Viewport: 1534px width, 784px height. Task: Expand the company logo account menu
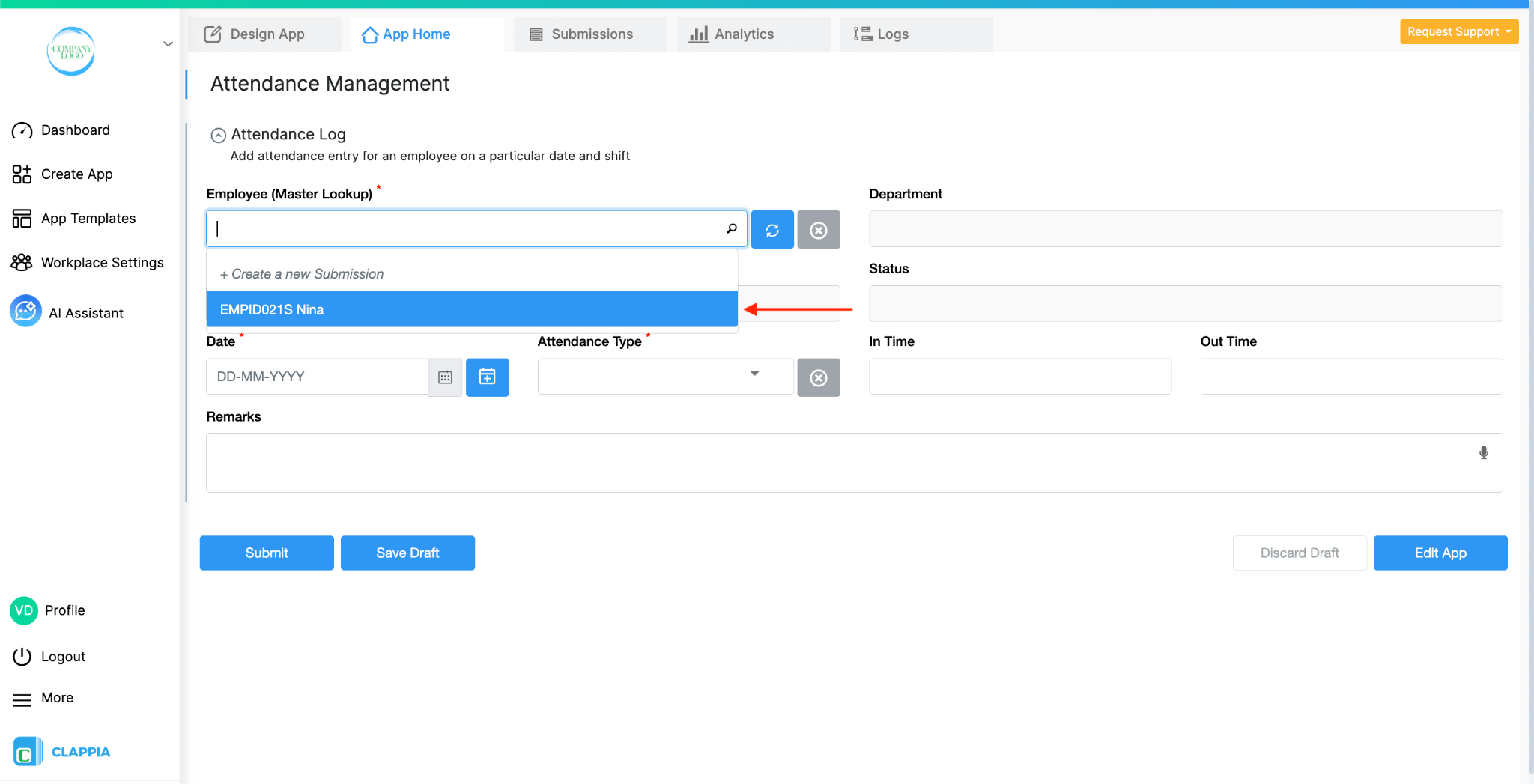pos(168,43)
